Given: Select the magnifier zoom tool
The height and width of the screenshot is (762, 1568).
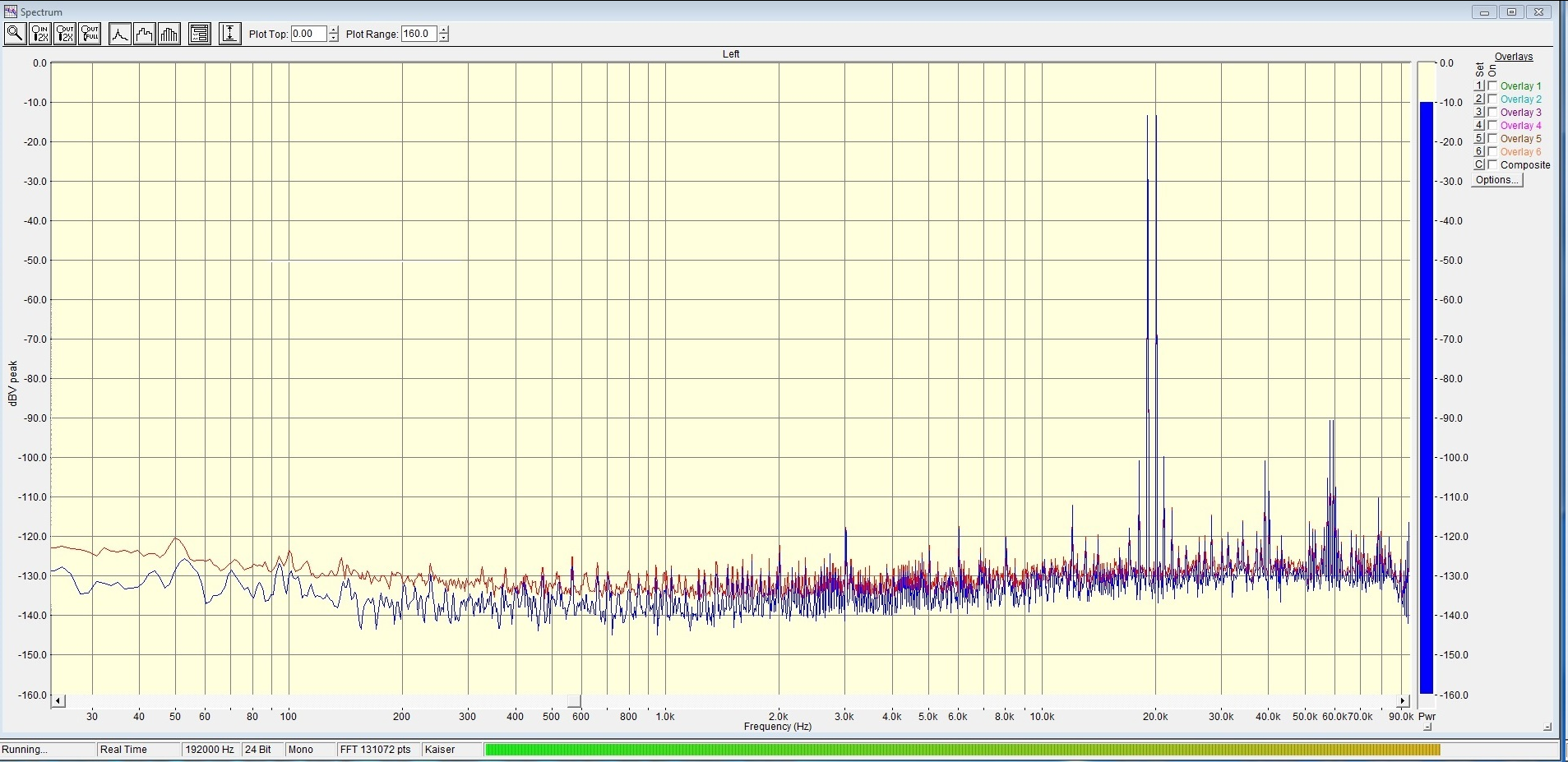Looking at the screenshot, I should click(15, 34).
